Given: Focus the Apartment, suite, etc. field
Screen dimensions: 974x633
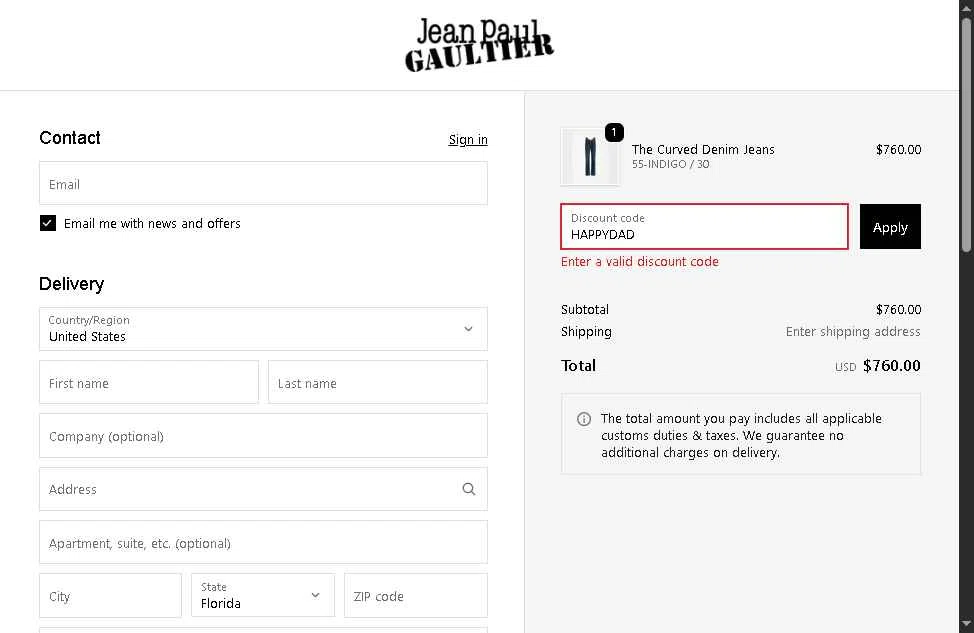Looking at the screenshot, I should 263,542.
